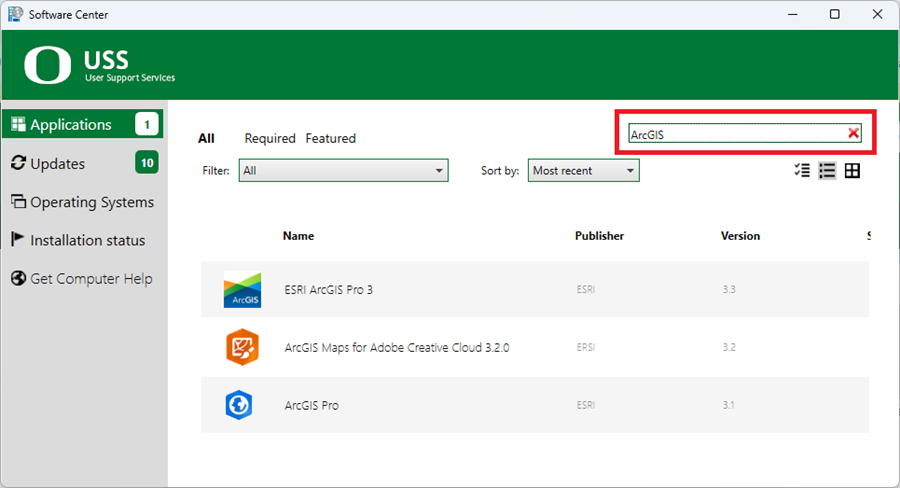The width and height of the screenshot is (900, 488).
Task: Maximize the Software Center window
Action: (835, 14)
